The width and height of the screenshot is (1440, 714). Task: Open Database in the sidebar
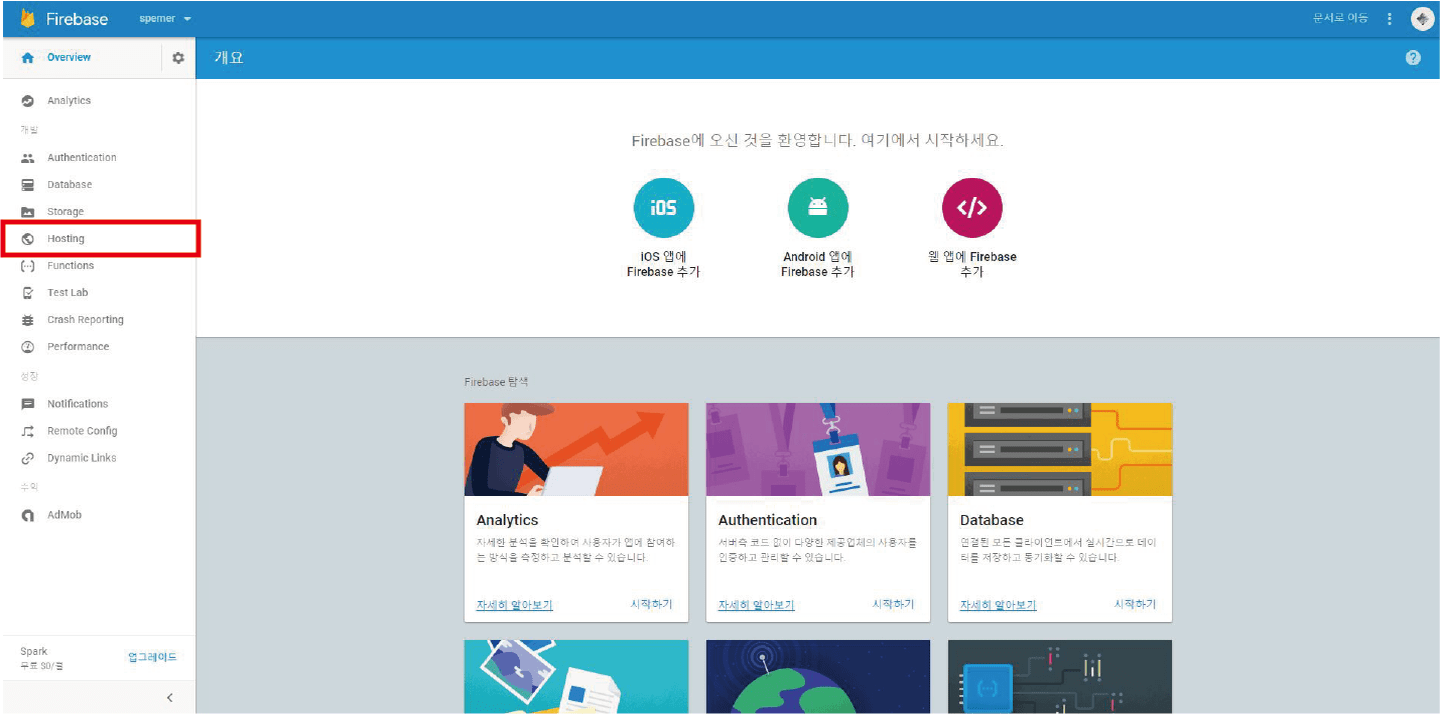click(x=70, y=185)
